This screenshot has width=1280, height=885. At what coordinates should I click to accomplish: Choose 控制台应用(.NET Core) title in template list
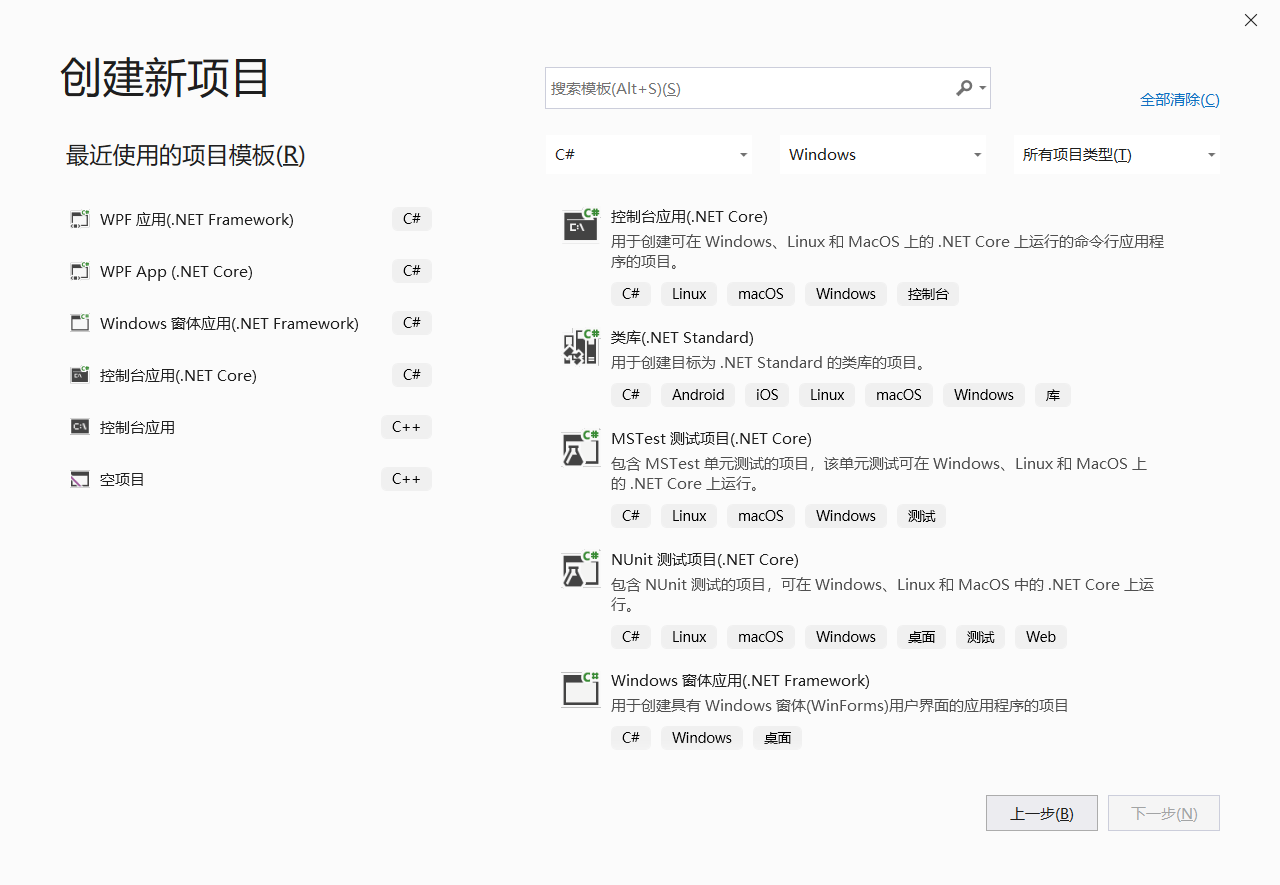coord(689,216)
